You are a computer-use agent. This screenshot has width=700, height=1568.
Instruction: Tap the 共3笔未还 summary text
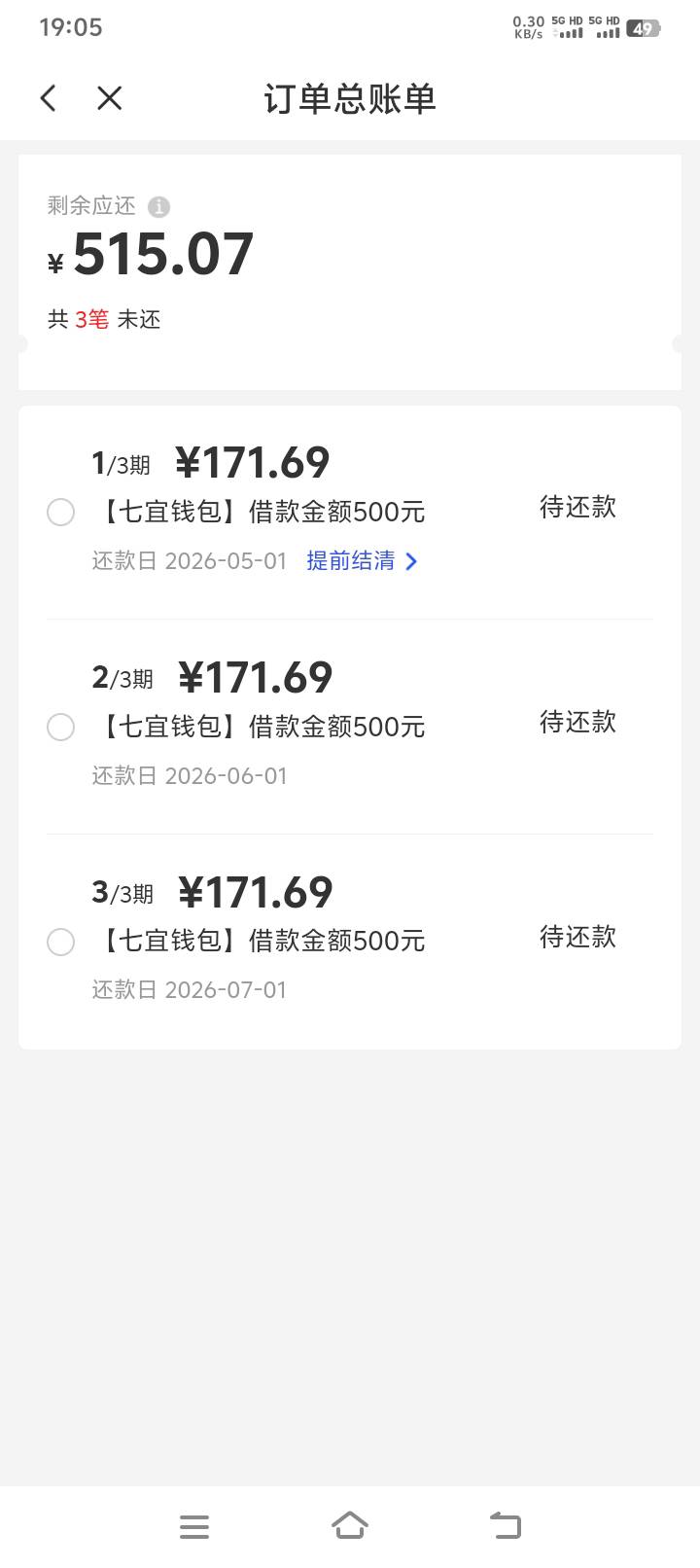click(x=104, y=320)
